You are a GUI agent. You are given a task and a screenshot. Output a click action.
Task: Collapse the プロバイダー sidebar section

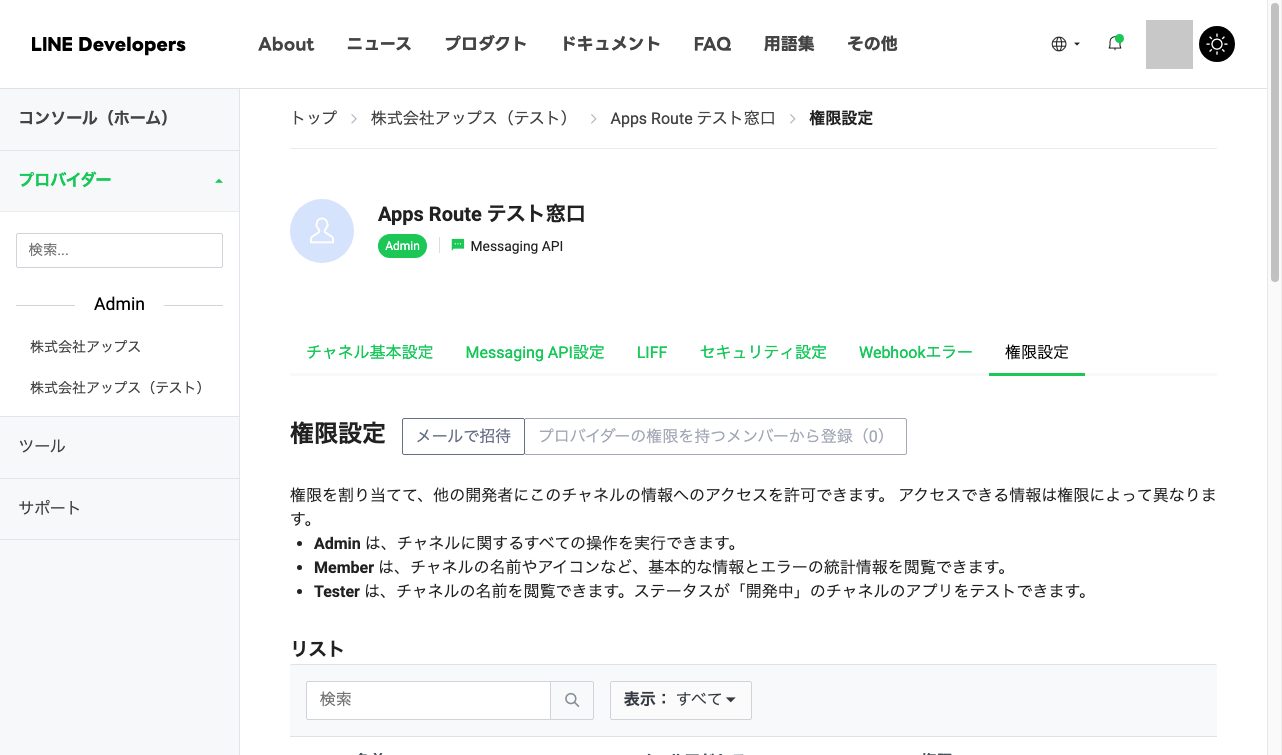(x=119, y=180)
